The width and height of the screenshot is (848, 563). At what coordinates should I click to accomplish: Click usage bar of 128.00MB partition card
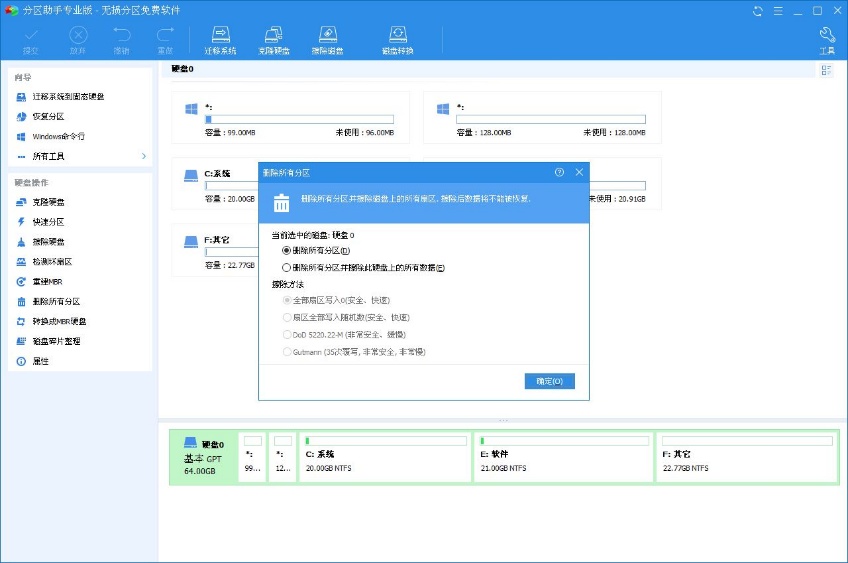[x=551, y=120]
